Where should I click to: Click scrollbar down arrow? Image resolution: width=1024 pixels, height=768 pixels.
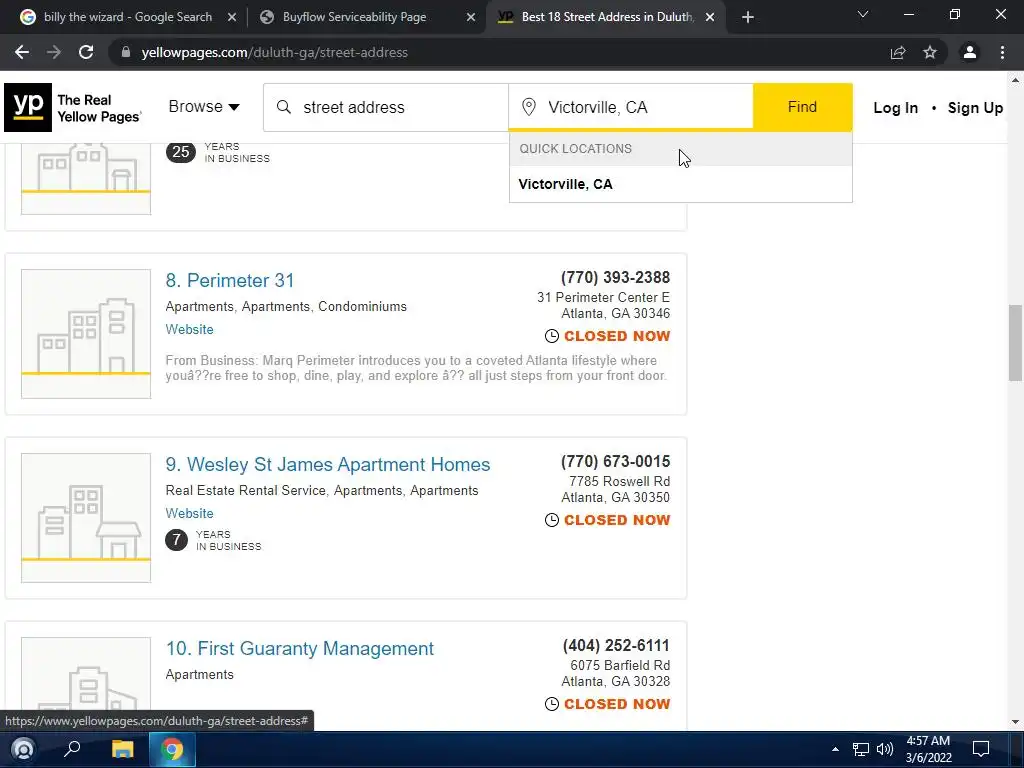pos(1015,722)
